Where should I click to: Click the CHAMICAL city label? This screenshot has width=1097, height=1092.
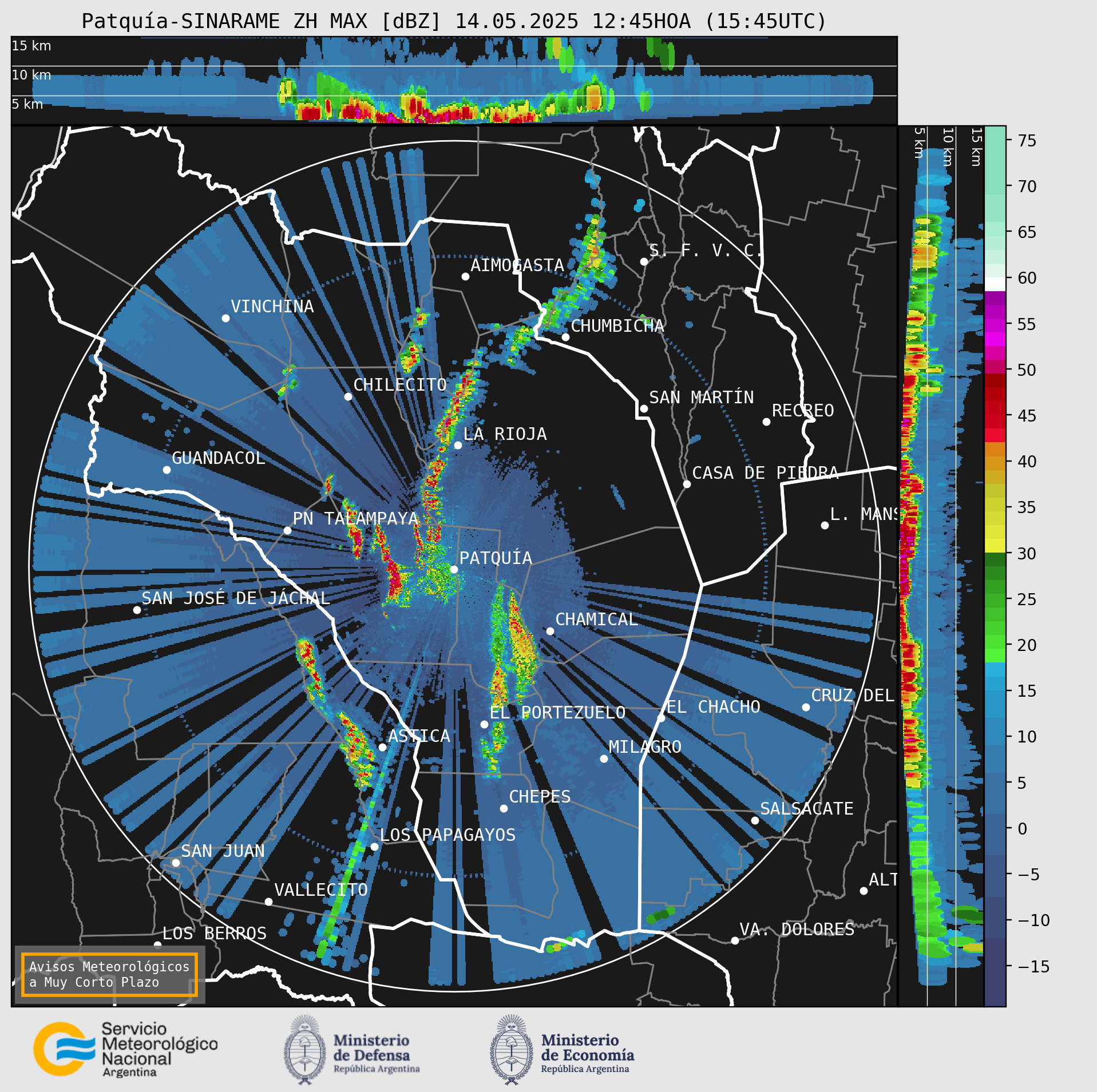coord(596,620)
